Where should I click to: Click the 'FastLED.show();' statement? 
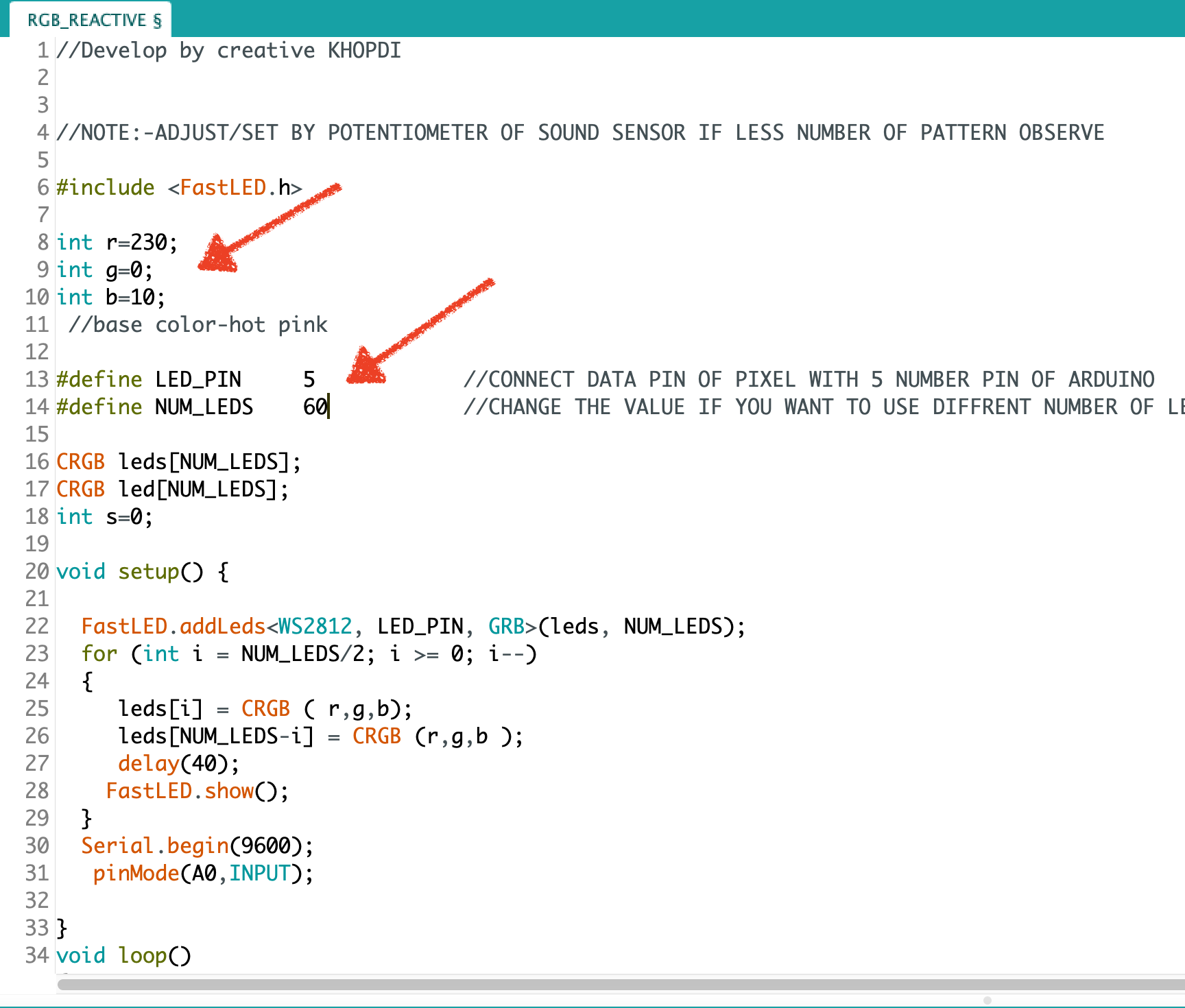(197, 791)
